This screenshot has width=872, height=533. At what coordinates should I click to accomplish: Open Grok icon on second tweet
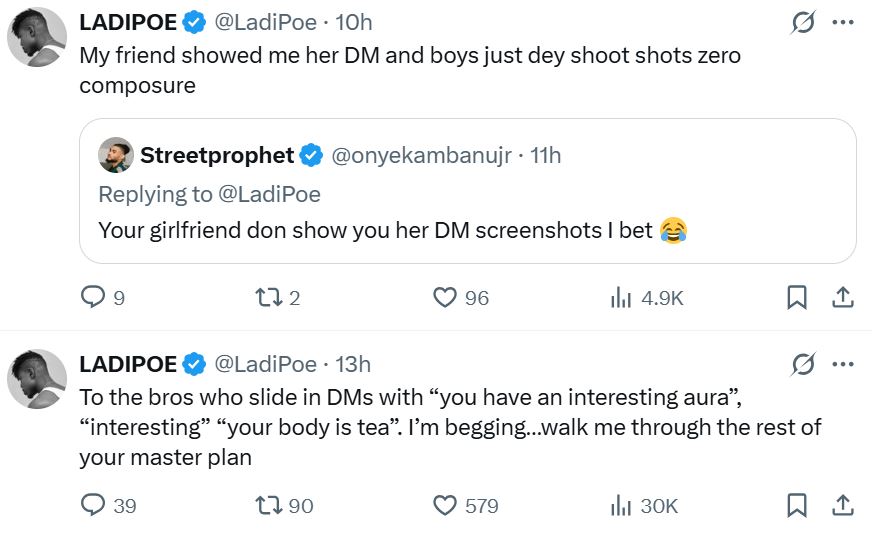(x=802, y=364)
